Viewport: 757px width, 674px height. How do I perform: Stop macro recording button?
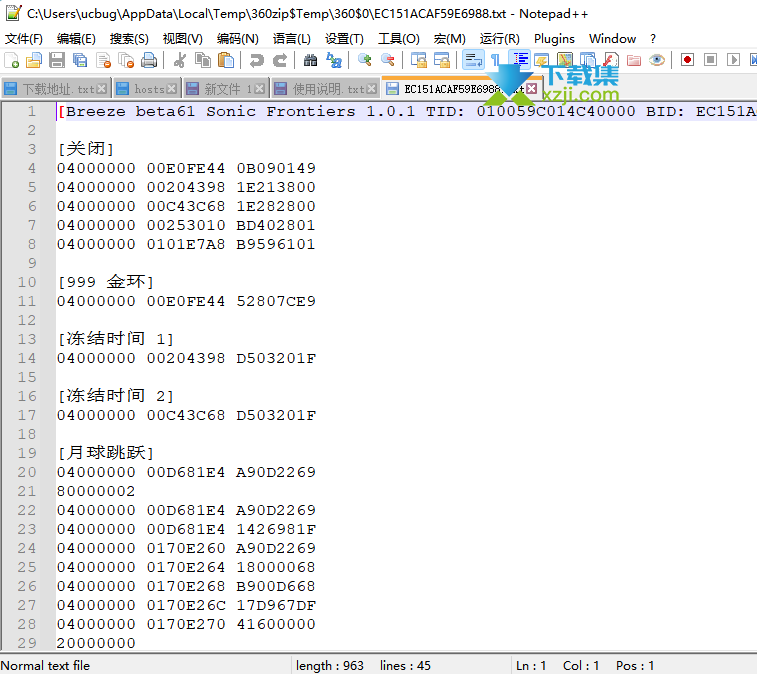[711, 60]
